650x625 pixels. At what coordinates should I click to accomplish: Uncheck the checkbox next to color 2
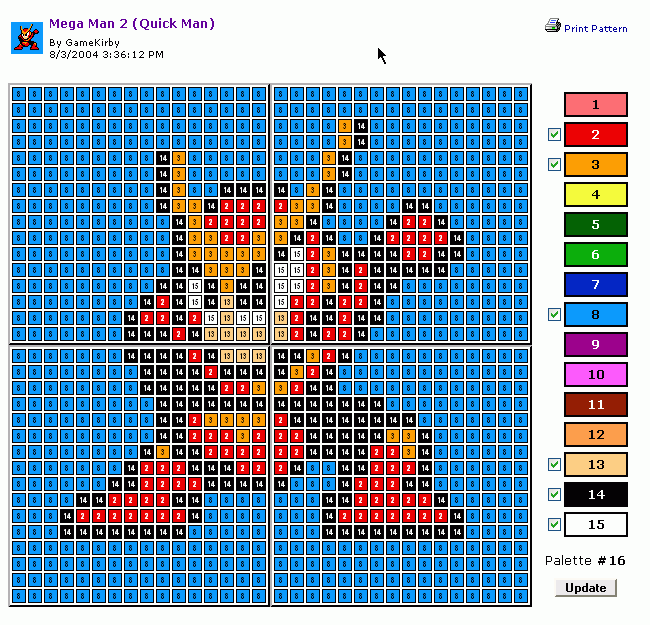(554, 134)
